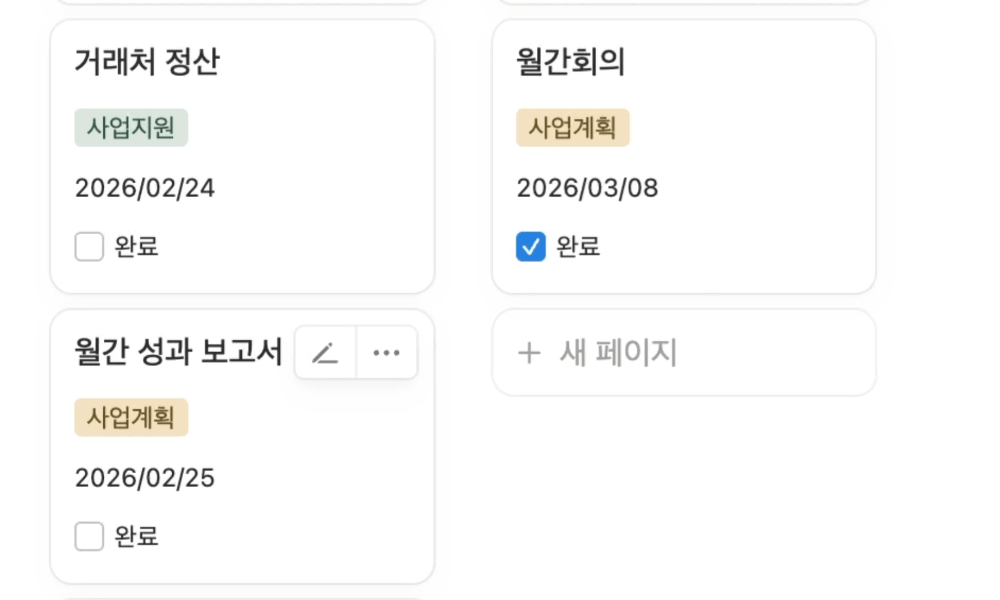Image resolution: width=1000 pixels, height=600 pixels.
Task: Click the pencil edit icon on 월간 성과 보고서
Action: (x=325, y=353)
